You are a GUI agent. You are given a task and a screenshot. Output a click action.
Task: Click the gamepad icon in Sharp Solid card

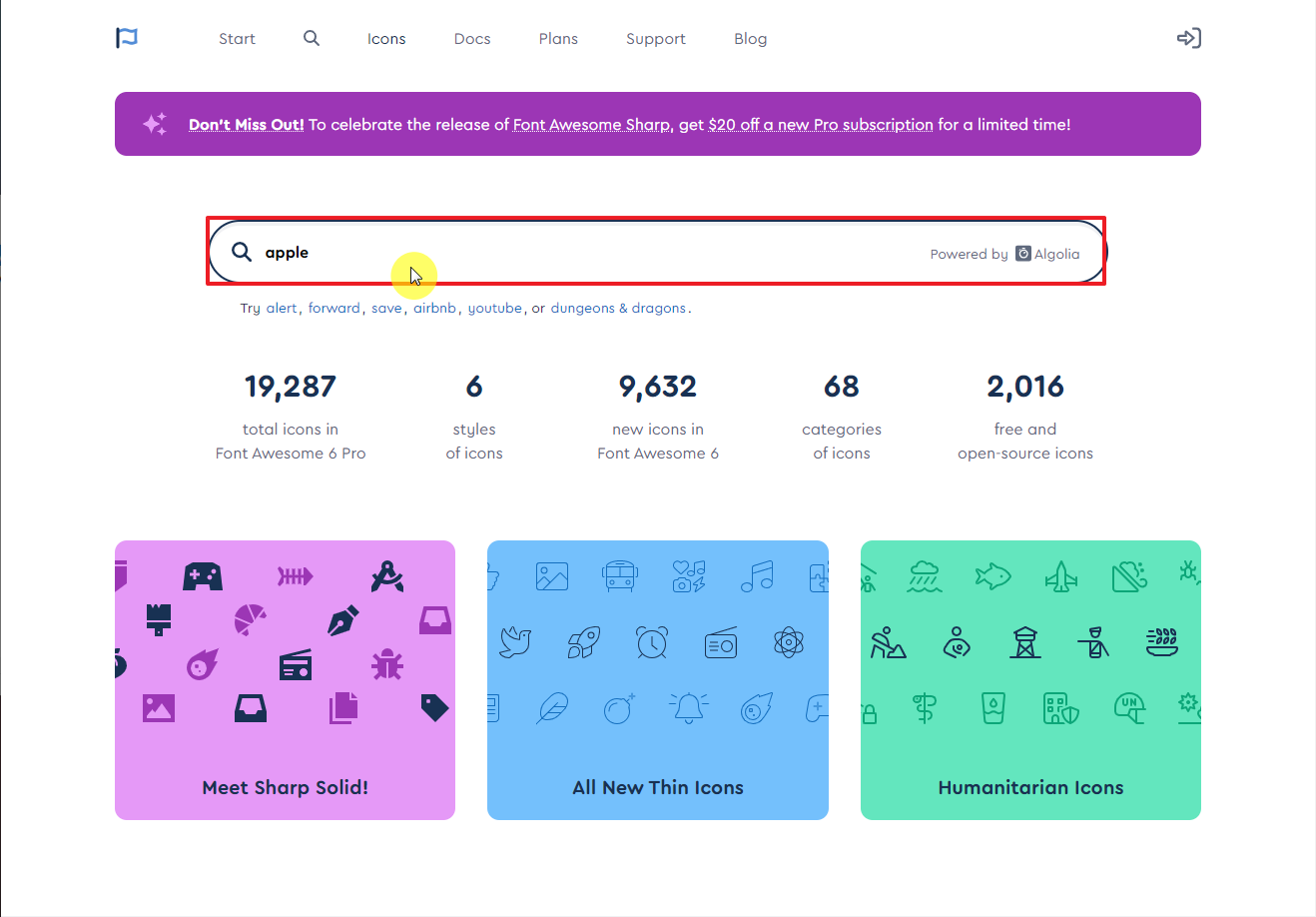(203, 576)
